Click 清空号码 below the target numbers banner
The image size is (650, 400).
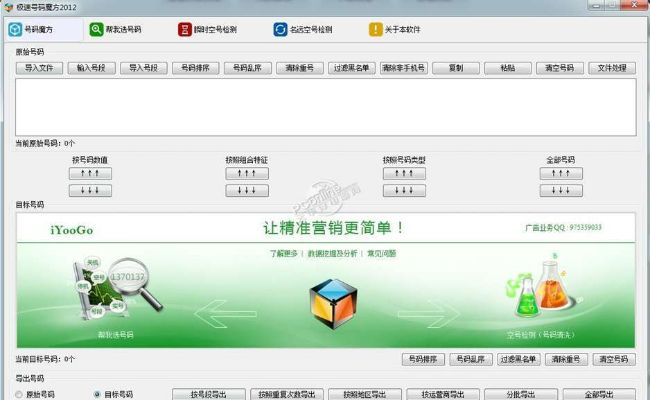(614, 359)
